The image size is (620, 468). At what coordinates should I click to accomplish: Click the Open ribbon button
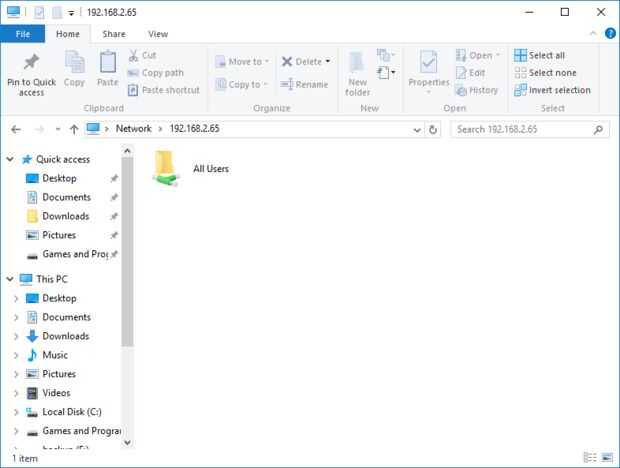[x=478, y=55]
